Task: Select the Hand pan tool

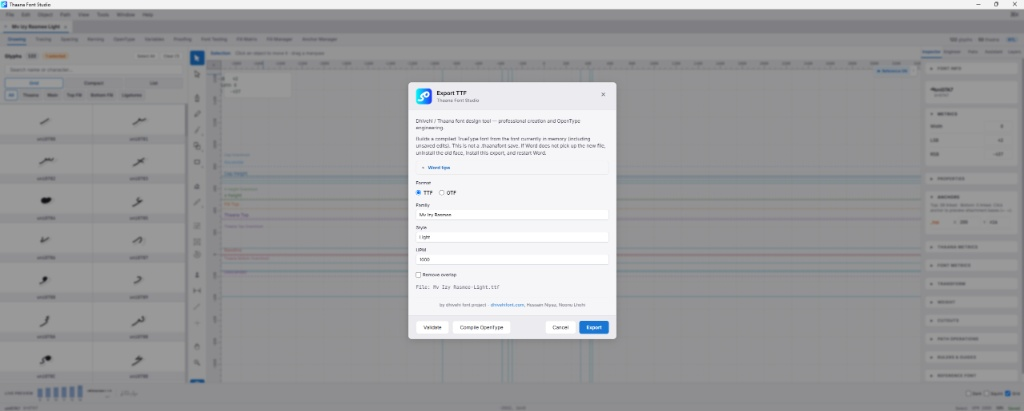Action: pos(197,346)
